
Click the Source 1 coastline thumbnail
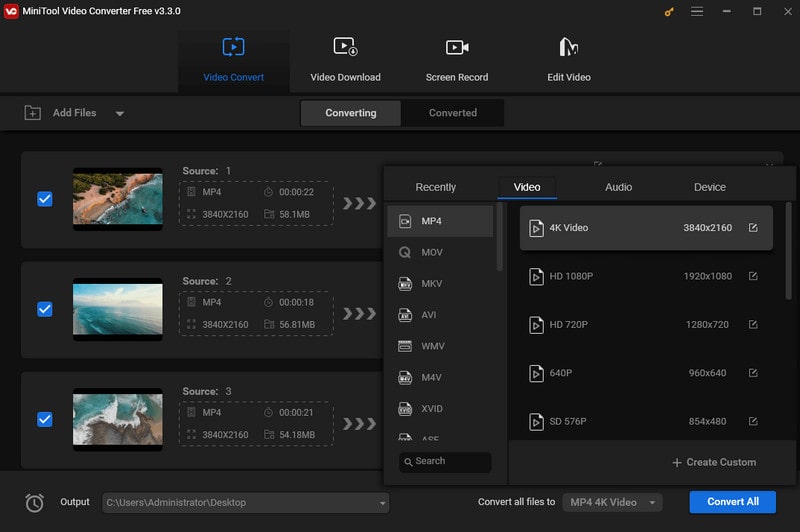click(118, 199)
